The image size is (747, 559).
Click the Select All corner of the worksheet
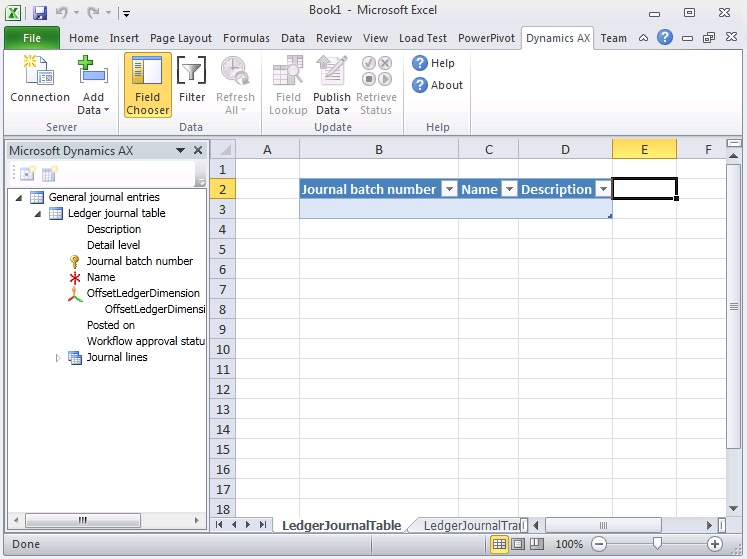coord(223,150)
